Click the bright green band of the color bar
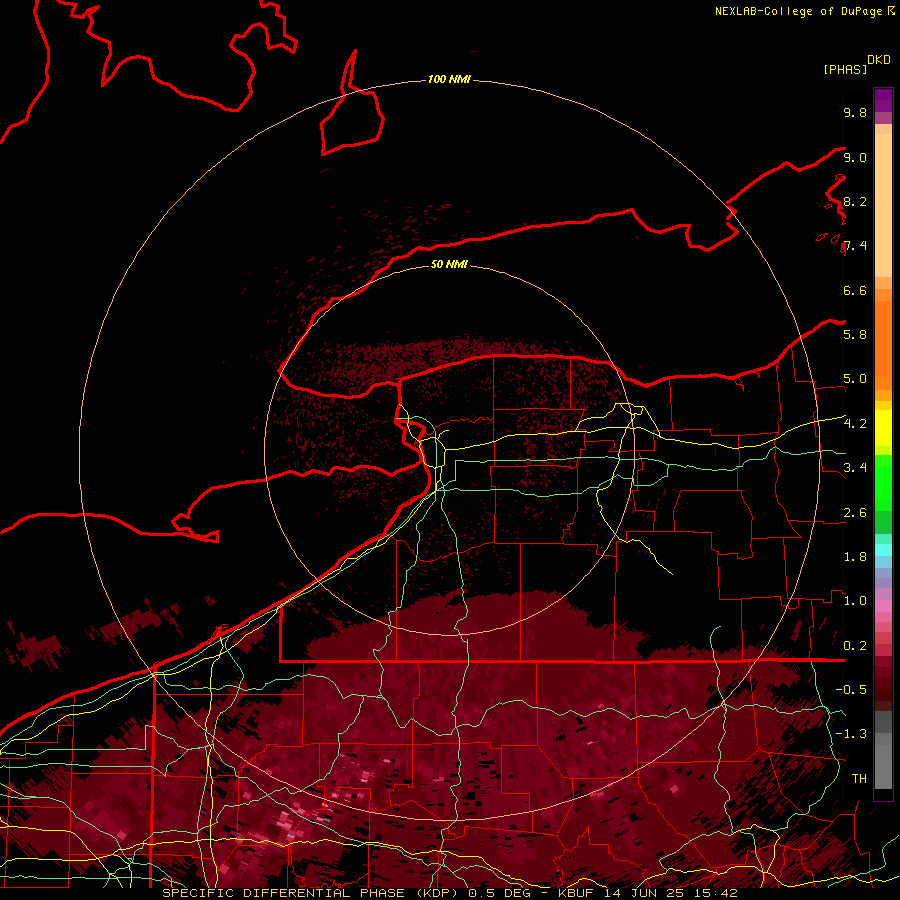 883,482
